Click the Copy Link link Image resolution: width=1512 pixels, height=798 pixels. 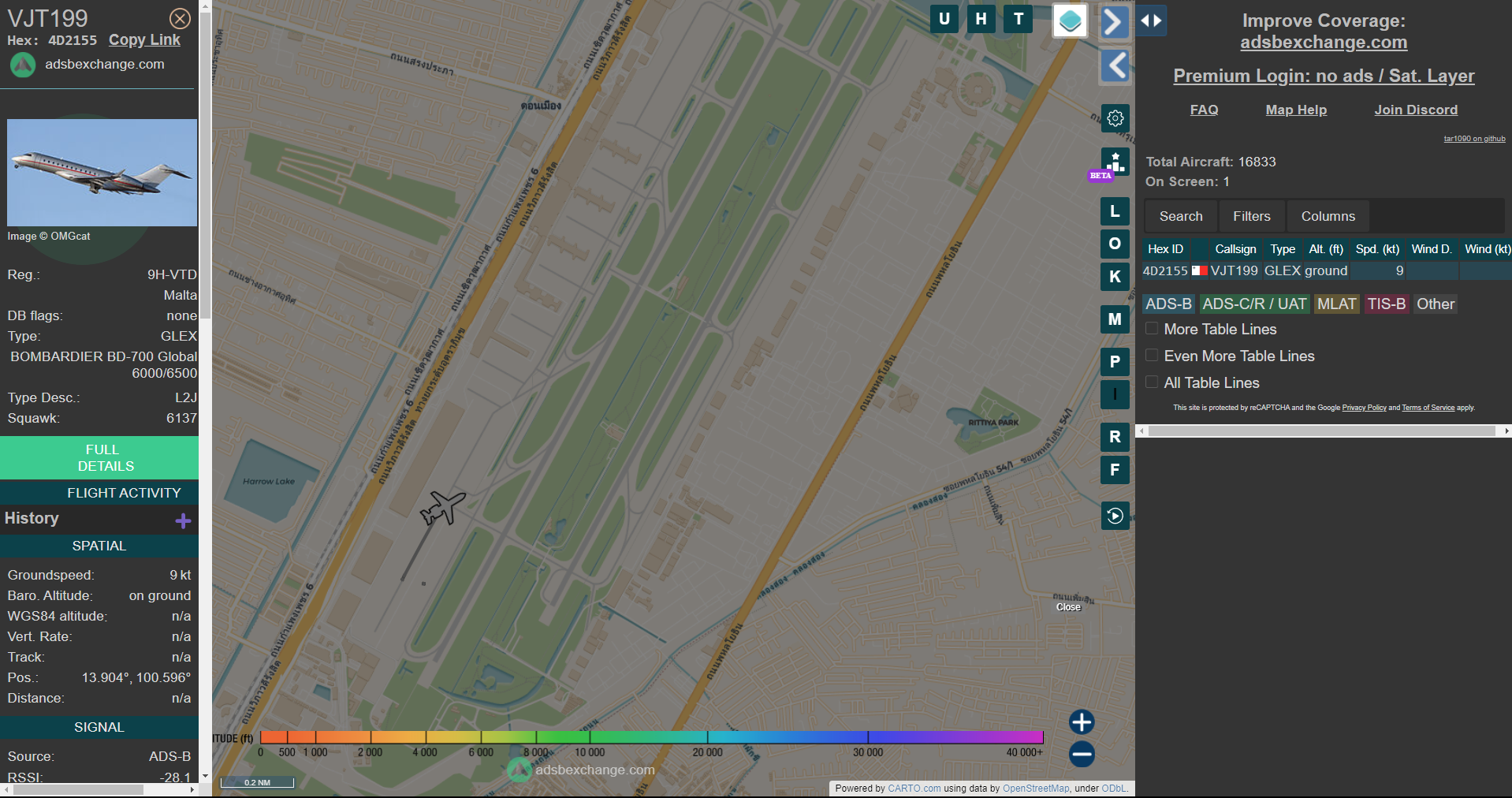[x=144, y=40]
